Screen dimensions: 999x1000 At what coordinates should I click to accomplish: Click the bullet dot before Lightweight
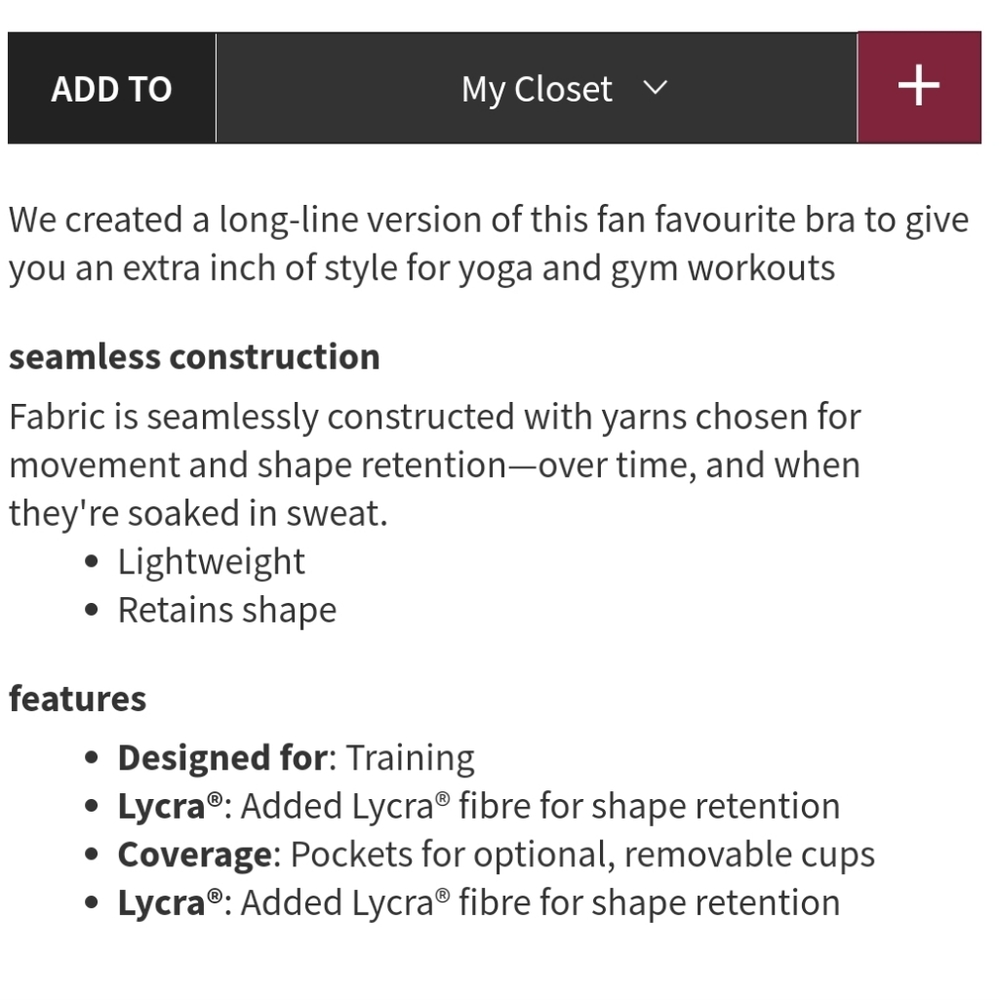point(92,562)
